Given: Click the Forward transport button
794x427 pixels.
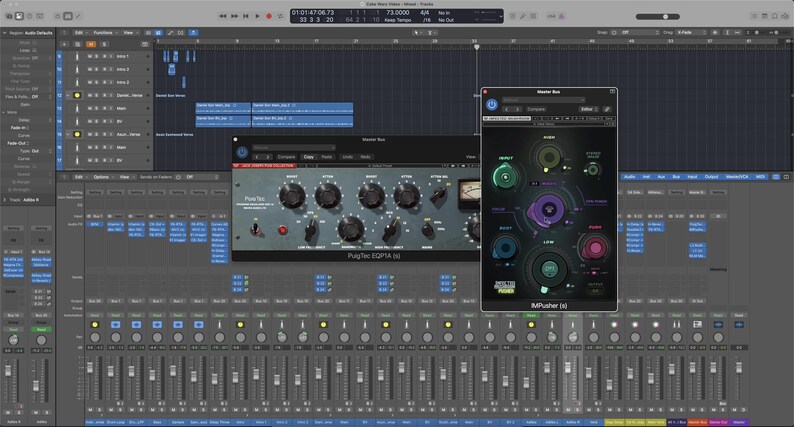Looking at the screenshot, I should 234,16.
